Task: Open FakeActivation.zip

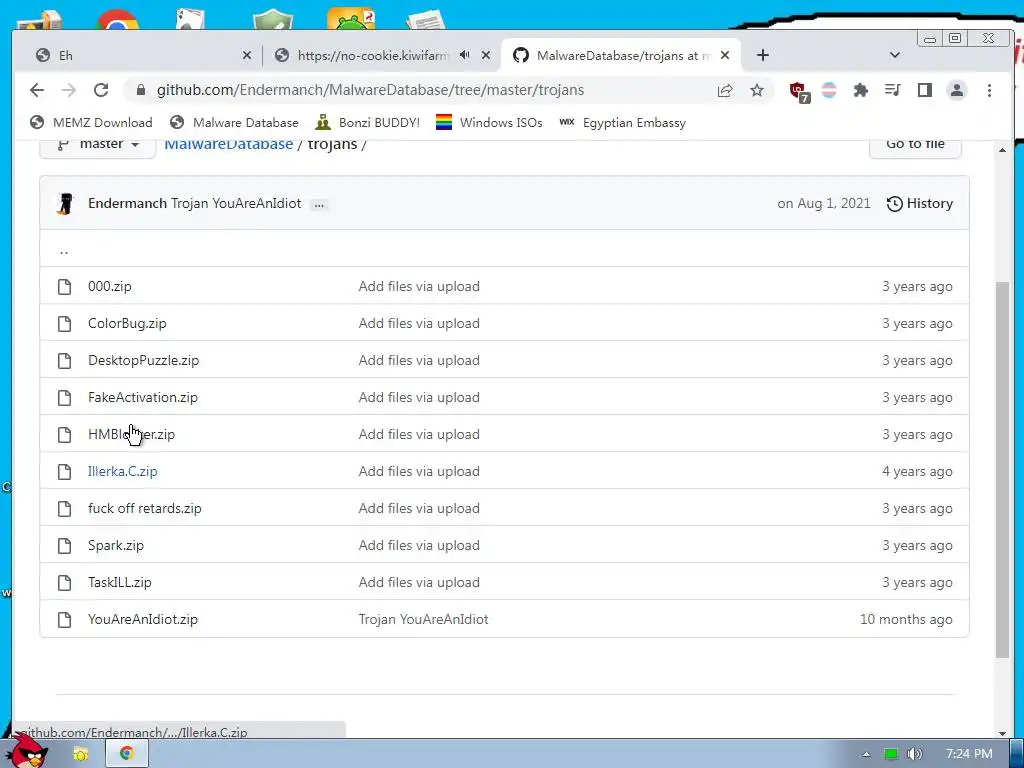Action: coord(143,397)
